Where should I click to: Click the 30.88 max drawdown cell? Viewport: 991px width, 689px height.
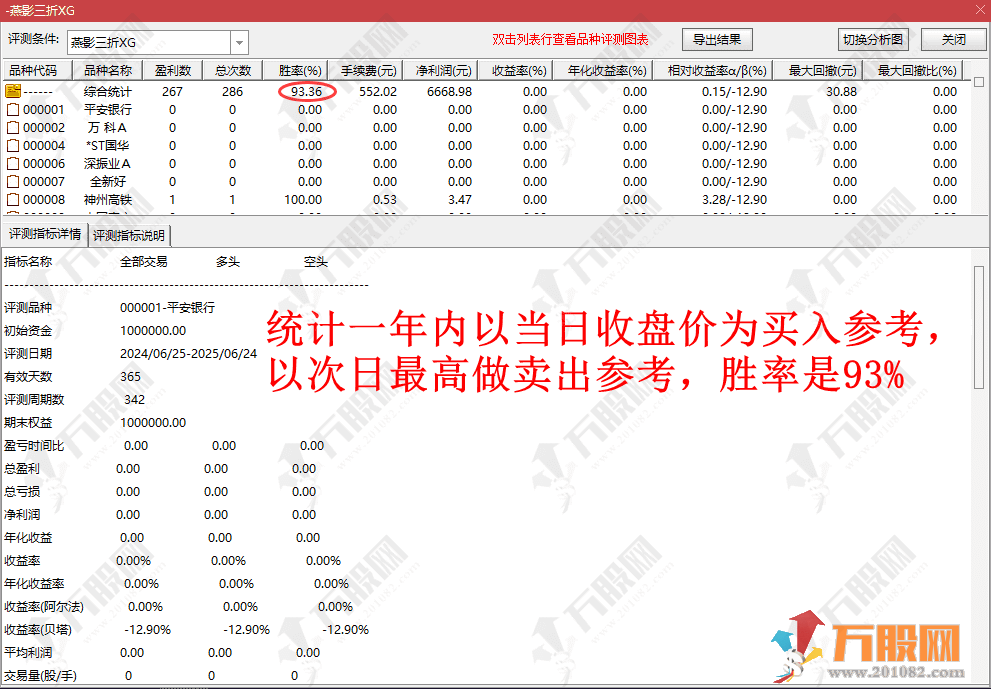point(841,92)
